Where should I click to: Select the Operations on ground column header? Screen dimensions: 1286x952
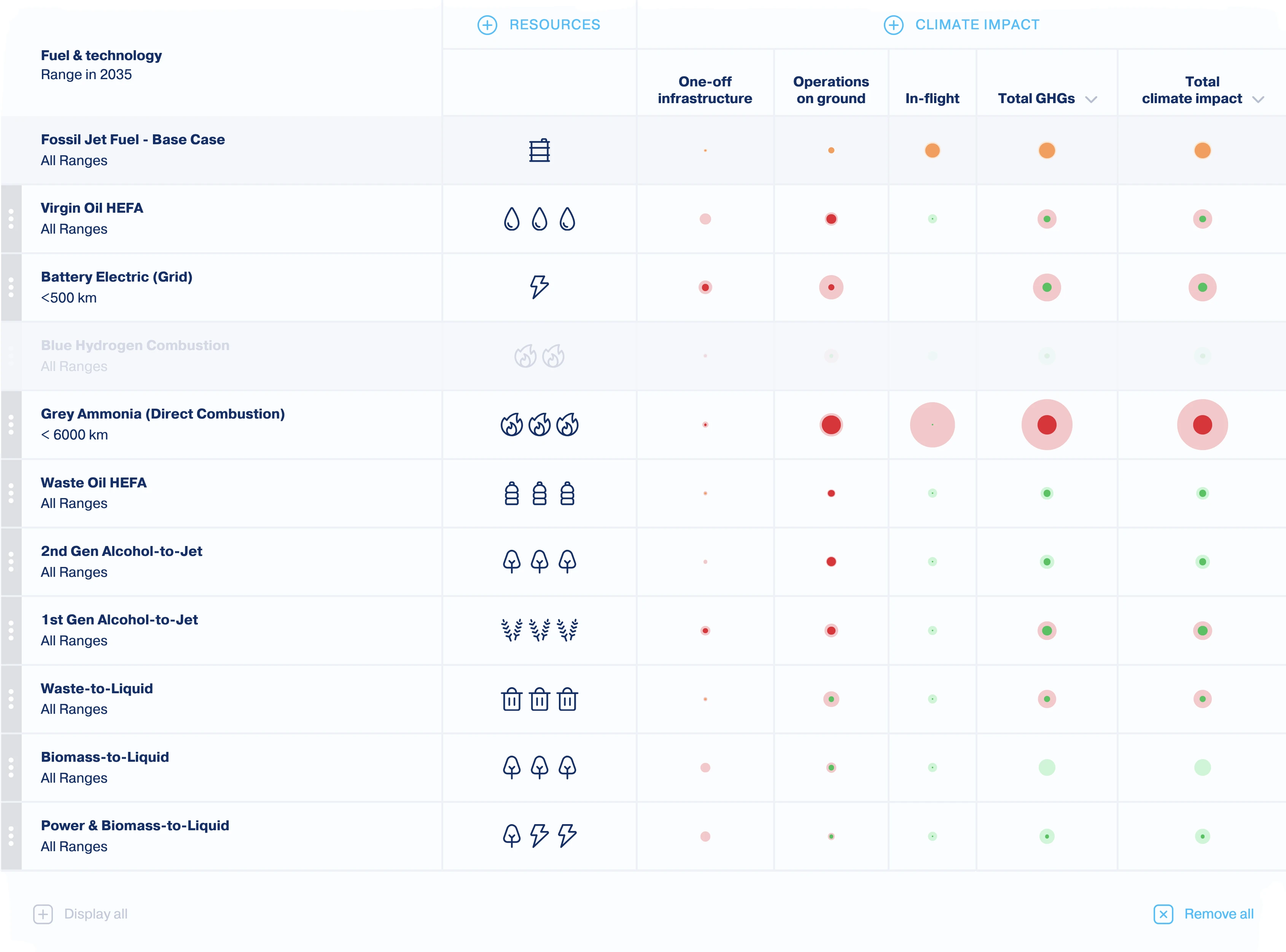pyautogui.click(x=831, y=90)
